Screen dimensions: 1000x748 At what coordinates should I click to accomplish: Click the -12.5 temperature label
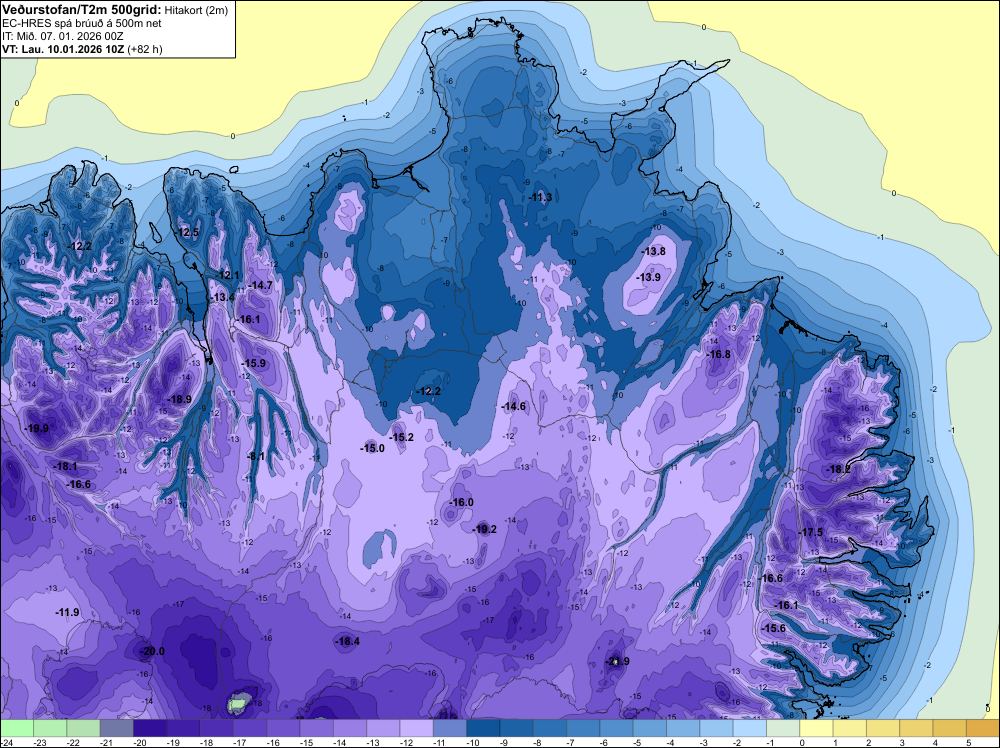pyautogui.click(x=188, y=232)
